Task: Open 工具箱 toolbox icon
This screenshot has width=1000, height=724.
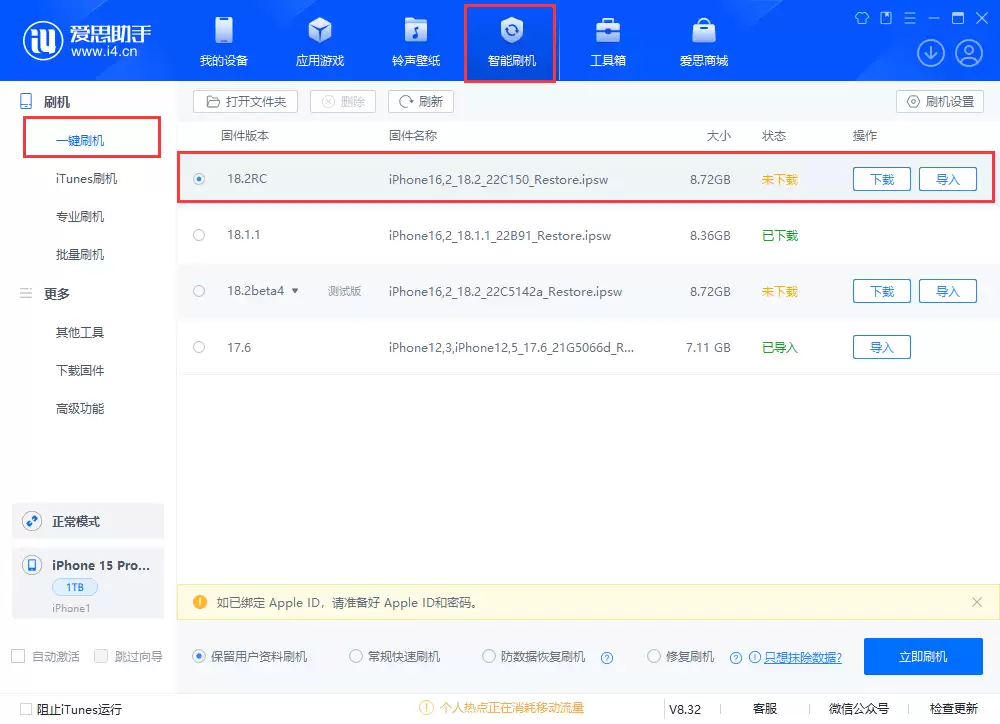Action: [608, 31]
